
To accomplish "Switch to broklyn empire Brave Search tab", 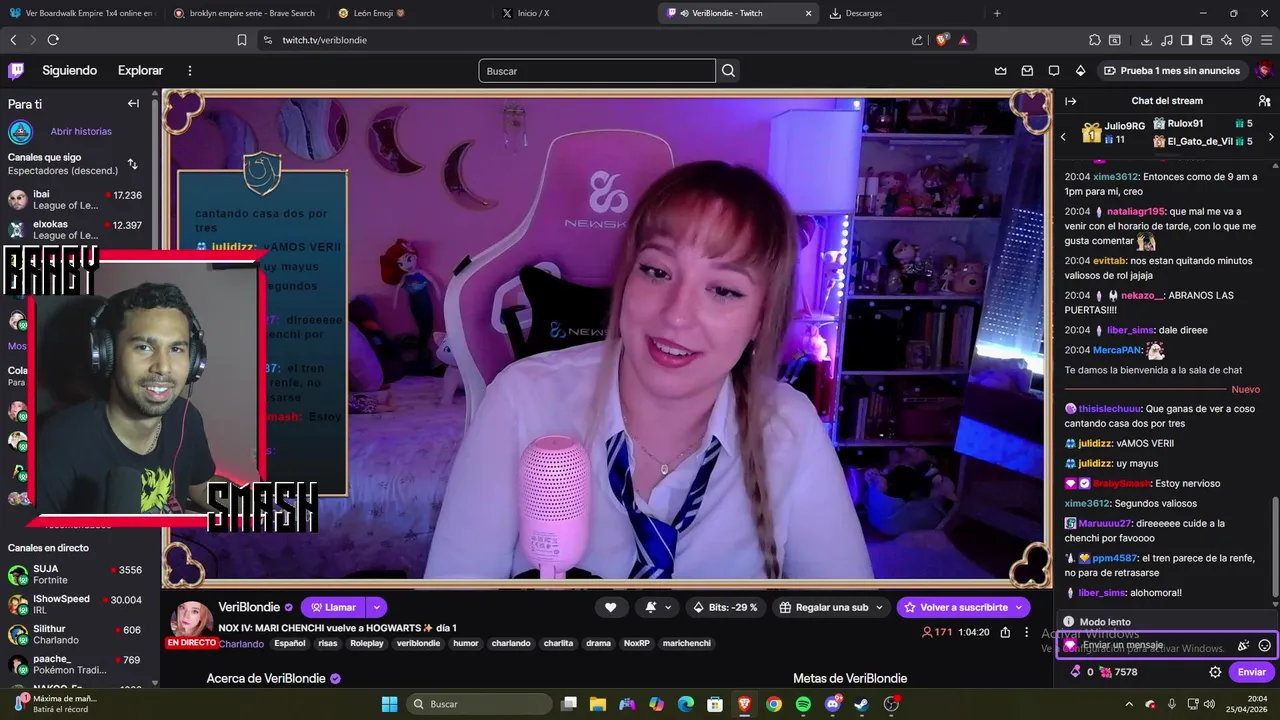I will coord(244,13).
